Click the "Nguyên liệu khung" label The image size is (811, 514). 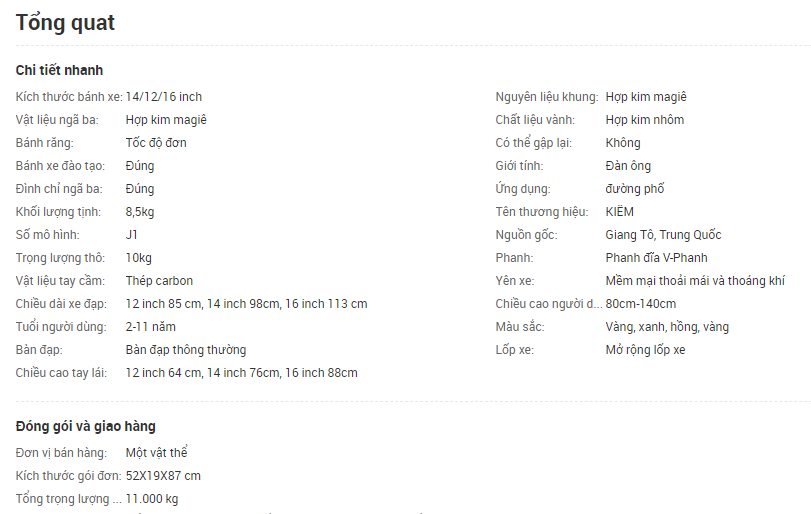click(x=546, y=97)
